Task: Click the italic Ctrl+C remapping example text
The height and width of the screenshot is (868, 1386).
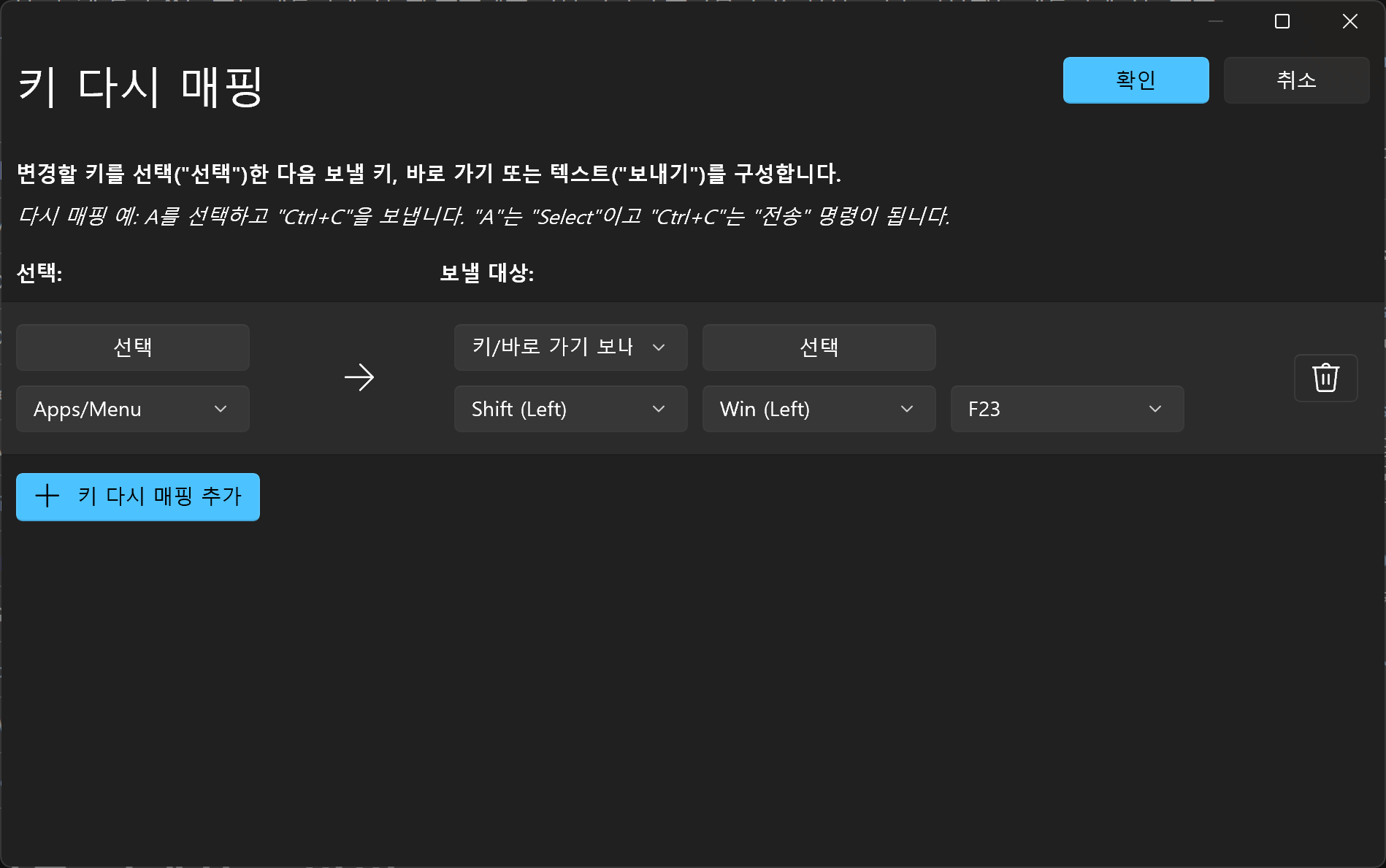Action: tap(483, 216)
